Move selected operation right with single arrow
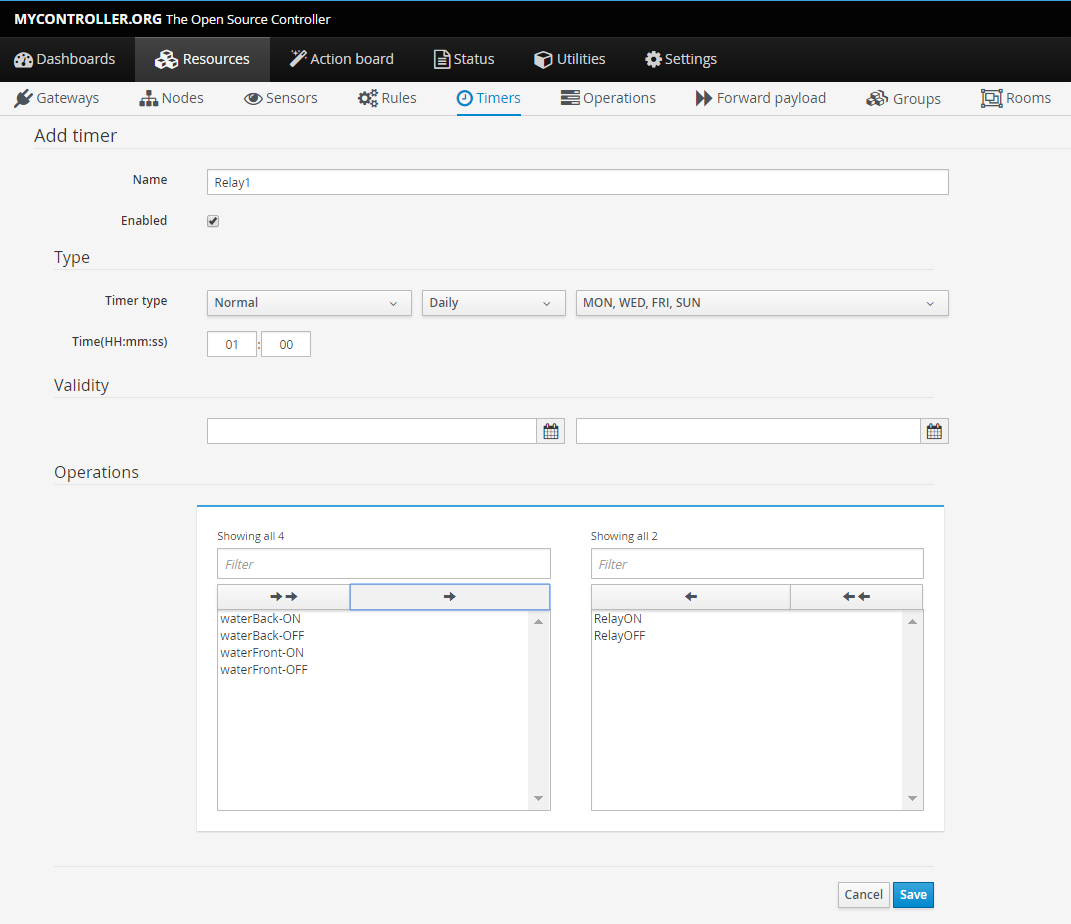The width and height of the screenshot is (1071, 924). (x=449, y=597)
